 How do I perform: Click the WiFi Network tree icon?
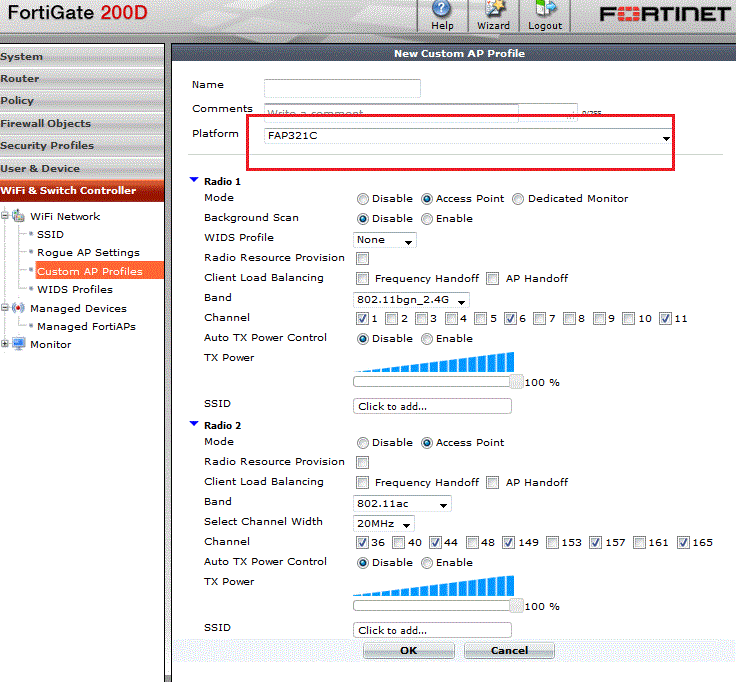pos(18,216)
